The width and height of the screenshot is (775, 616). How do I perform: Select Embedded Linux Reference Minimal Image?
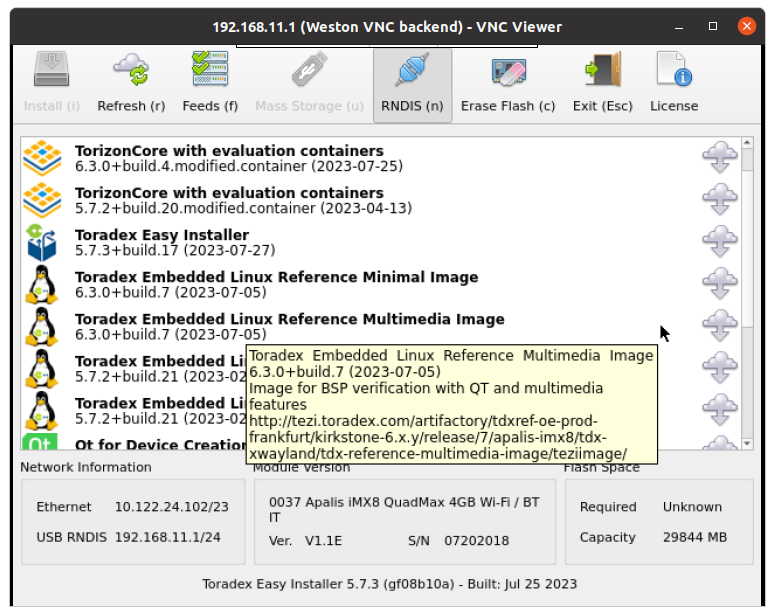tap(276, 284)
